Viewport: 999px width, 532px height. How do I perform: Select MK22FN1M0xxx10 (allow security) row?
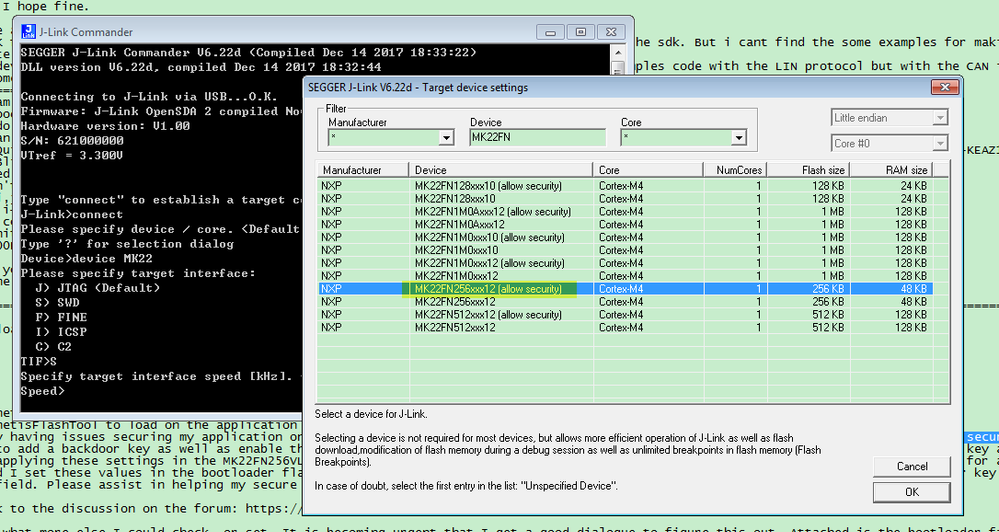625,238
